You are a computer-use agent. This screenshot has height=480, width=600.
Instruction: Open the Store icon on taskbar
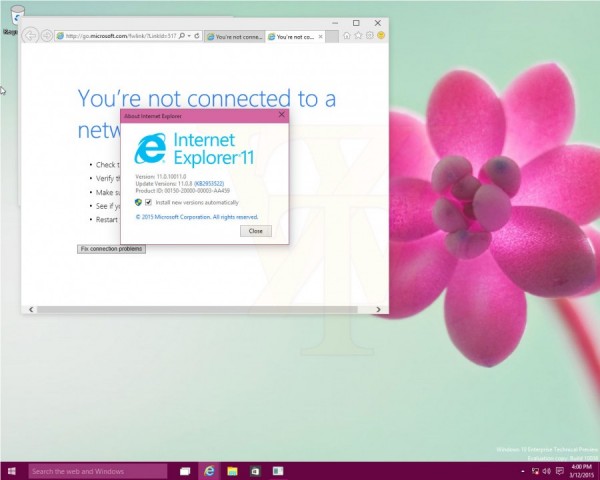[x=255, y=471]
